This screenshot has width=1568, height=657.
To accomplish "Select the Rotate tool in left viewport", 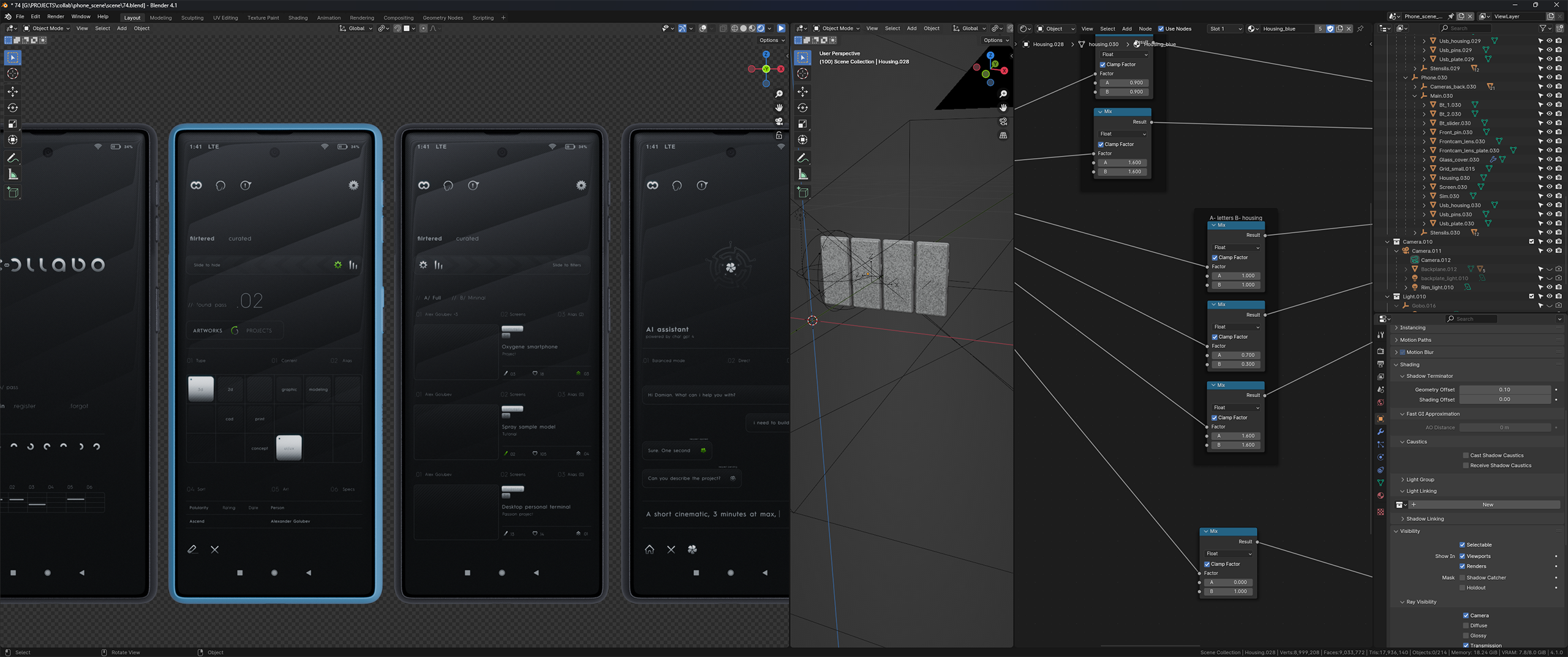I will 13,108.
